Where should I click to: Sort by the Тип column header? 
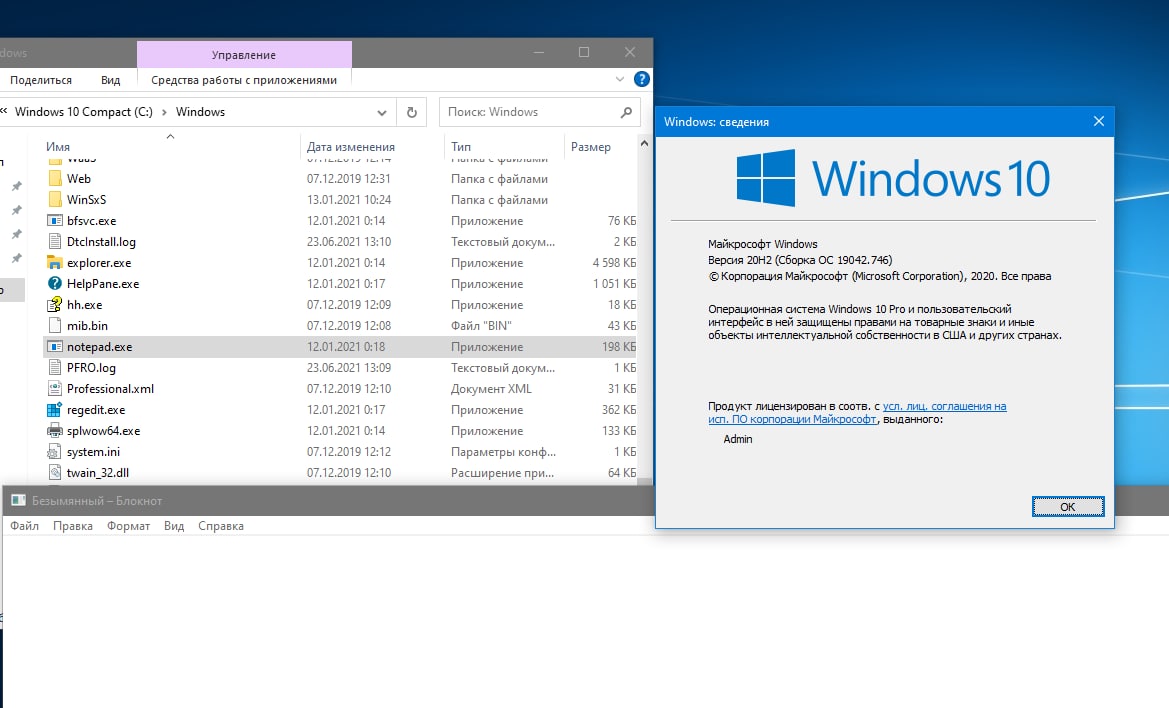coord(461,147)
